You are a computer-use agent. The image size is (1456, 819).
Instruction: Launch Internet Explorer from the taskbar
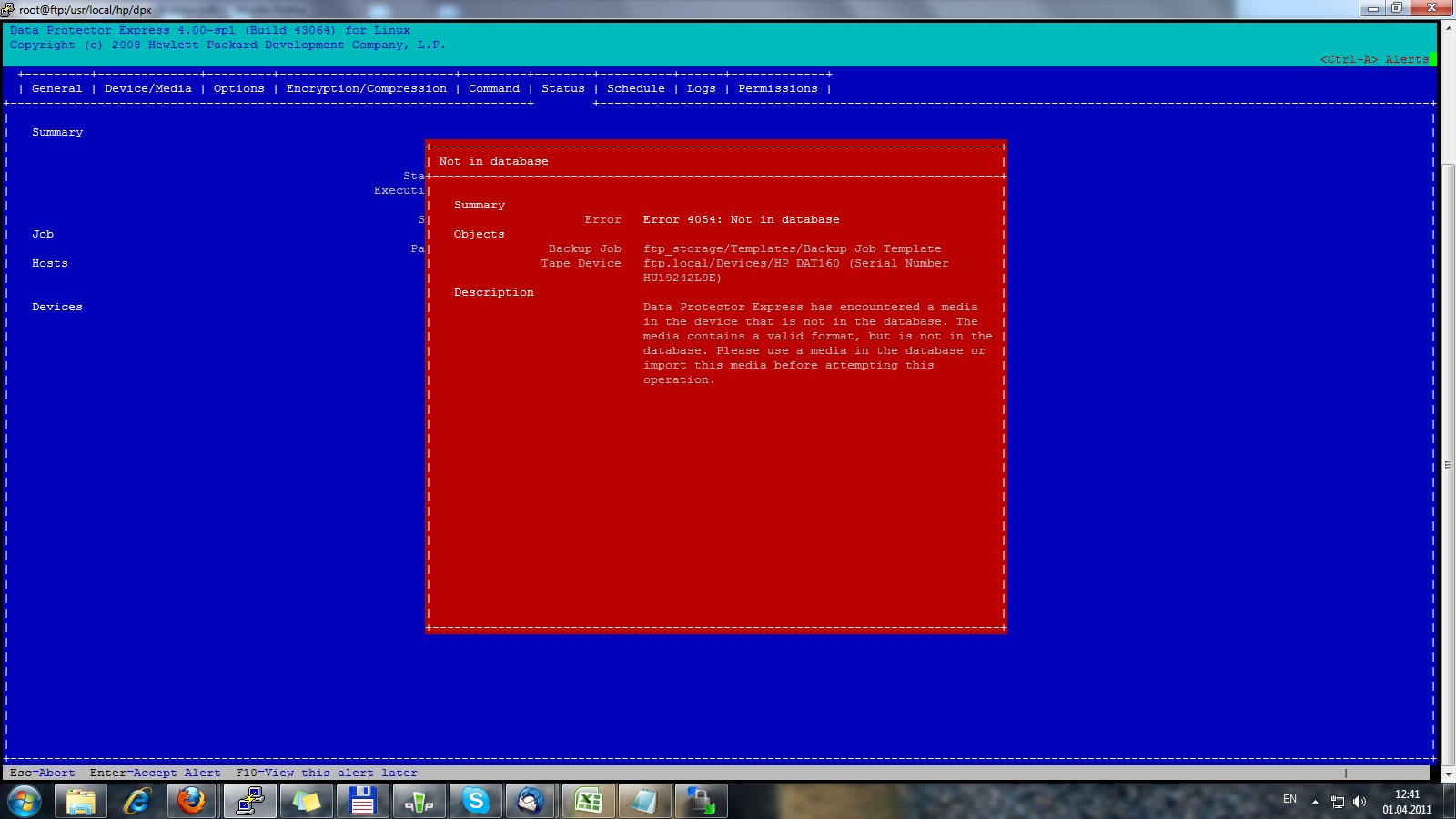tap(137, 802)
